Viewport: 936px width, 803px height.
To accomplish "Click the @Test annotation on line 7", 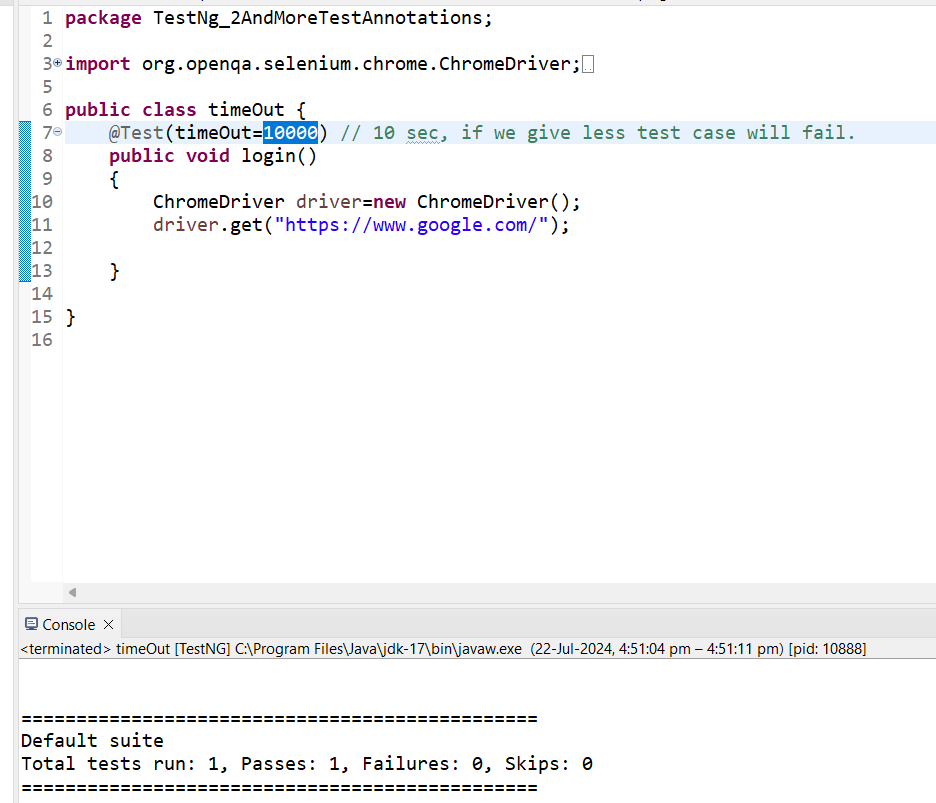I will [136, 133].
